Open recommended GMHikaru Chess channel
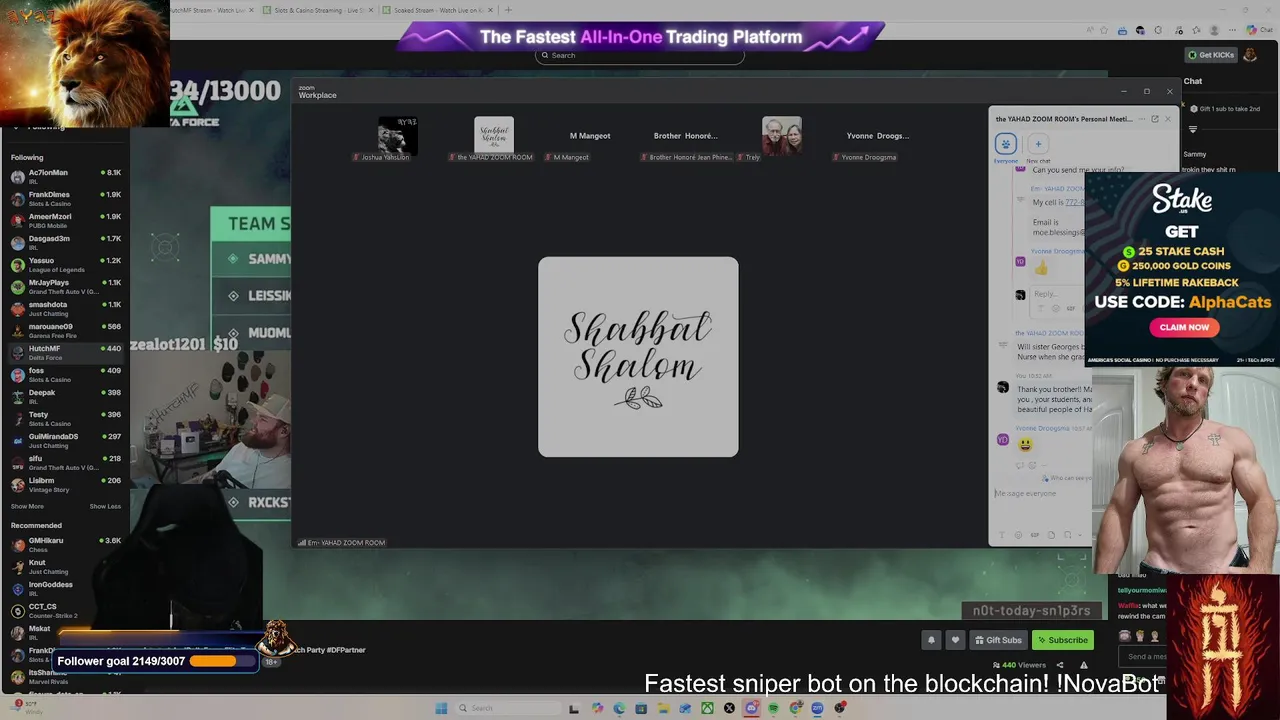The width and height of the screenshot is (1280, 720). coord(65,545)
